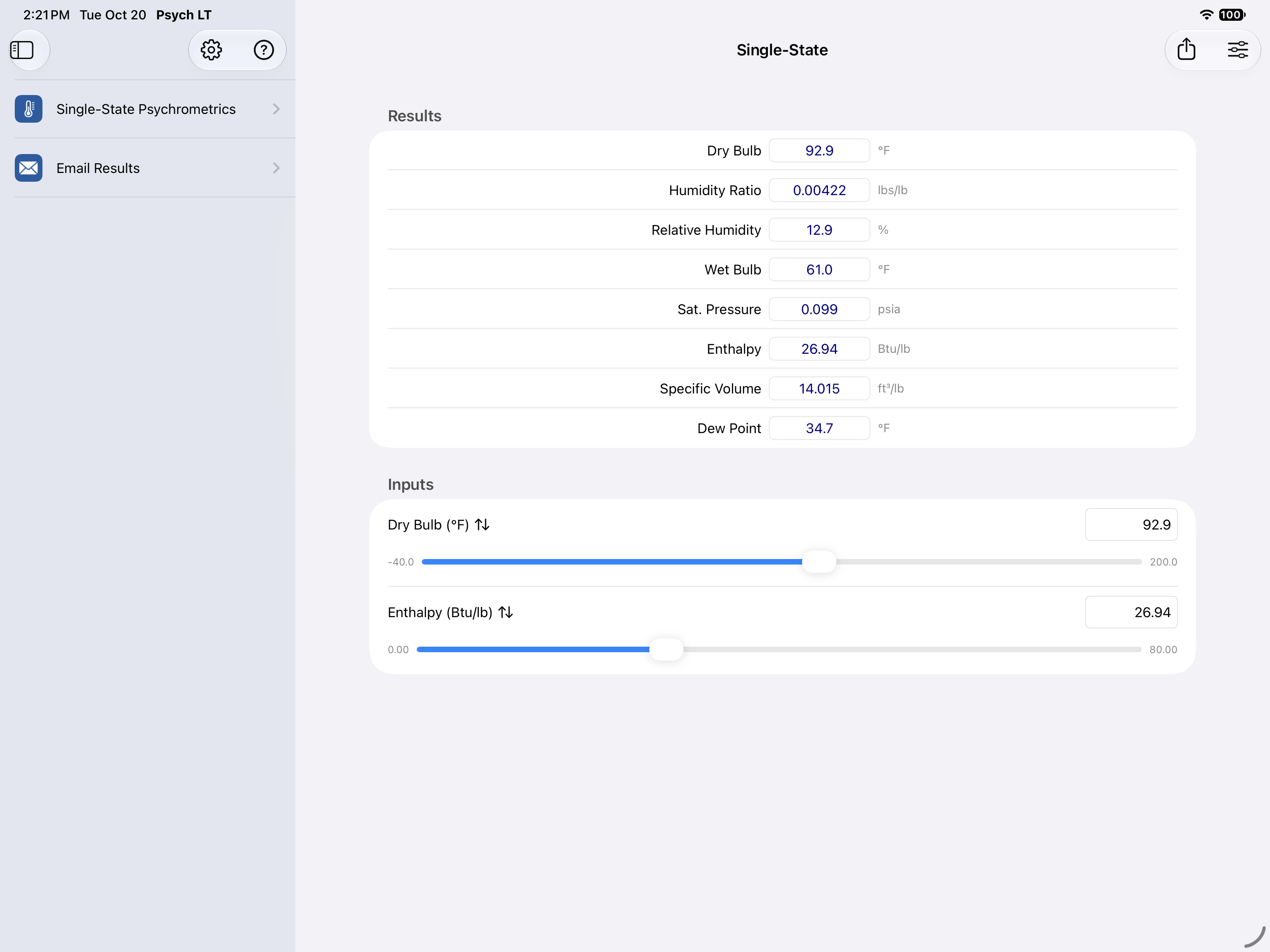This screenshot has height=952, width=1270.
Task: Expand Email Results chevron
Action: coord(276,168)
